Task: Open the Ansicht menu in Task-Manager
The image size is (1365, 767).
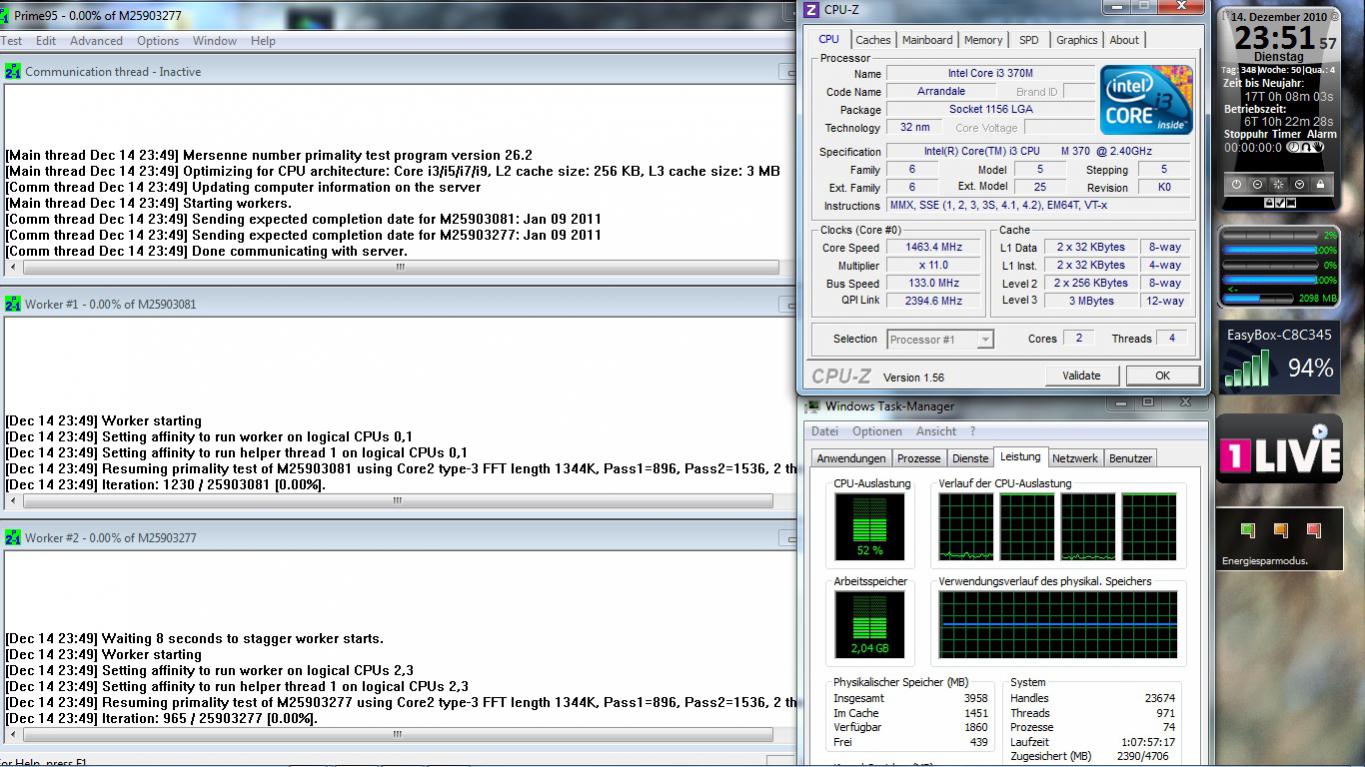Action: pyautogui.click(x=936, y=432)
